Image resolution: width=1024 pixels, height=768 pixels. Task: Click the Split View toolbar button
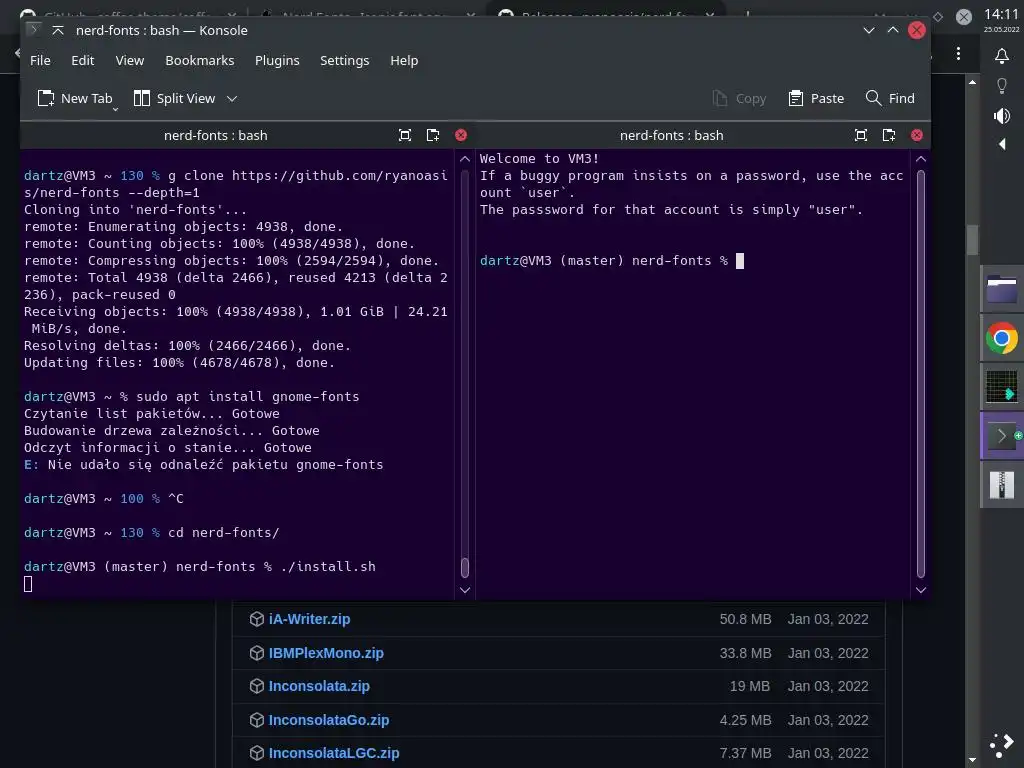[174, 98]
